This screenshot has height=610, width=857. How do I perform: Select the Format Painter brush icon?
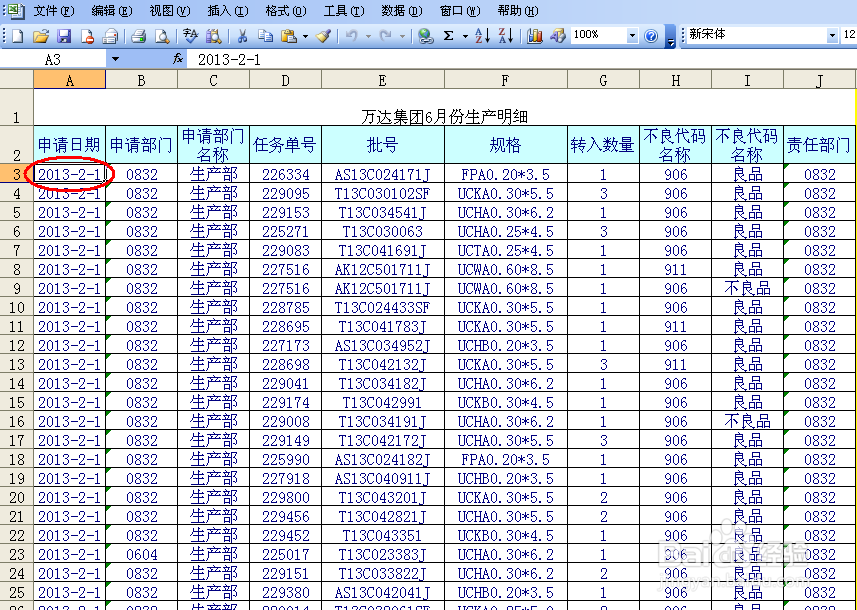324,36
